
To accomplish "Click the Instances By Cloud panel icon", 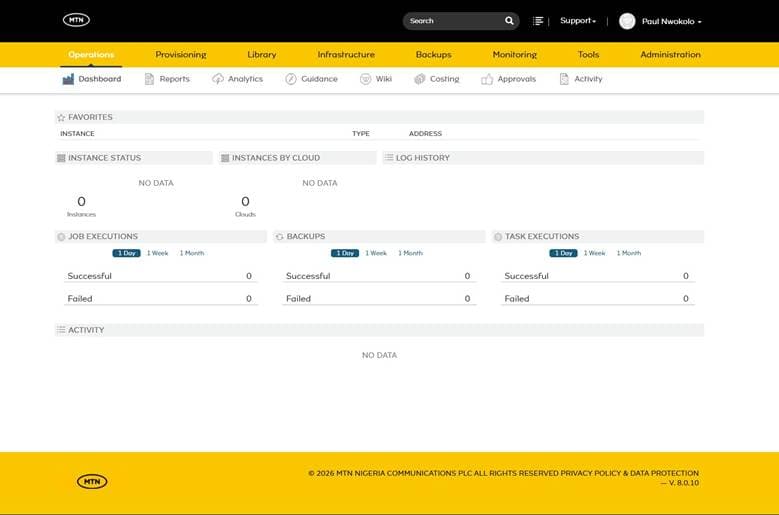I will tap(225, 158).
